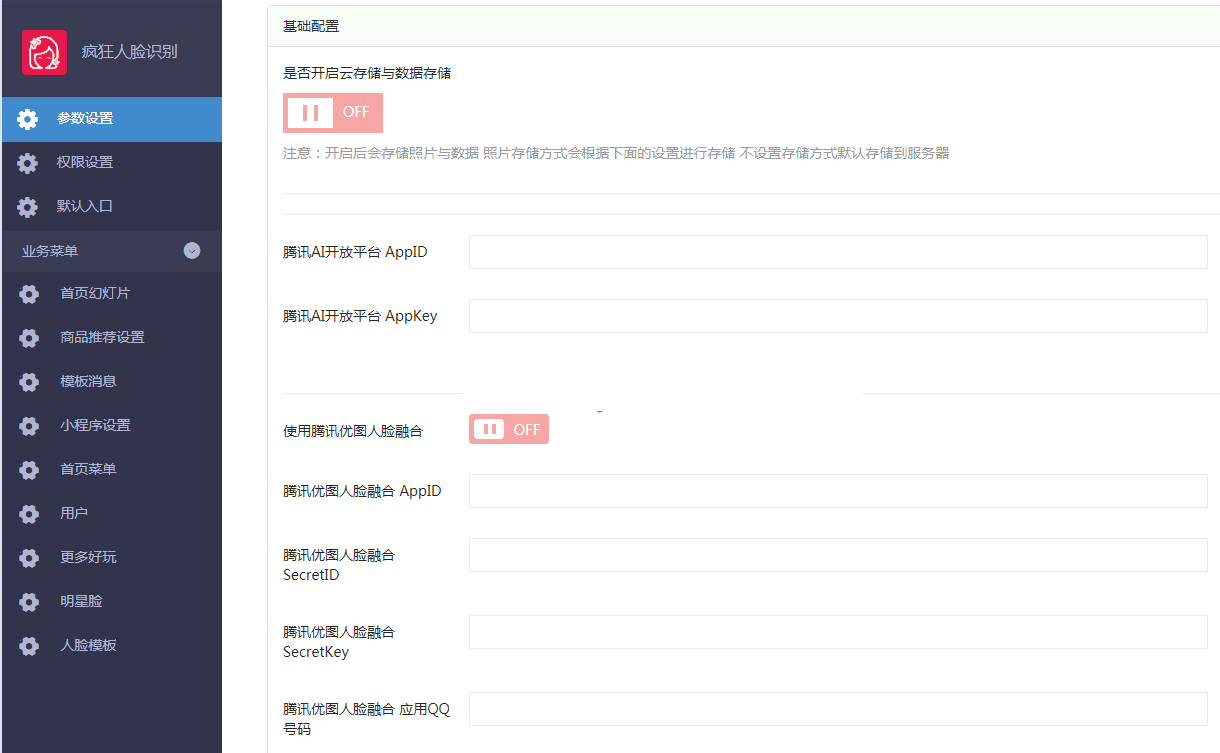Image resolution: width=1220 pixels, height=753 pixels.
Task: Click the gear icon beside 商品推荐设置
Action: 29,338
